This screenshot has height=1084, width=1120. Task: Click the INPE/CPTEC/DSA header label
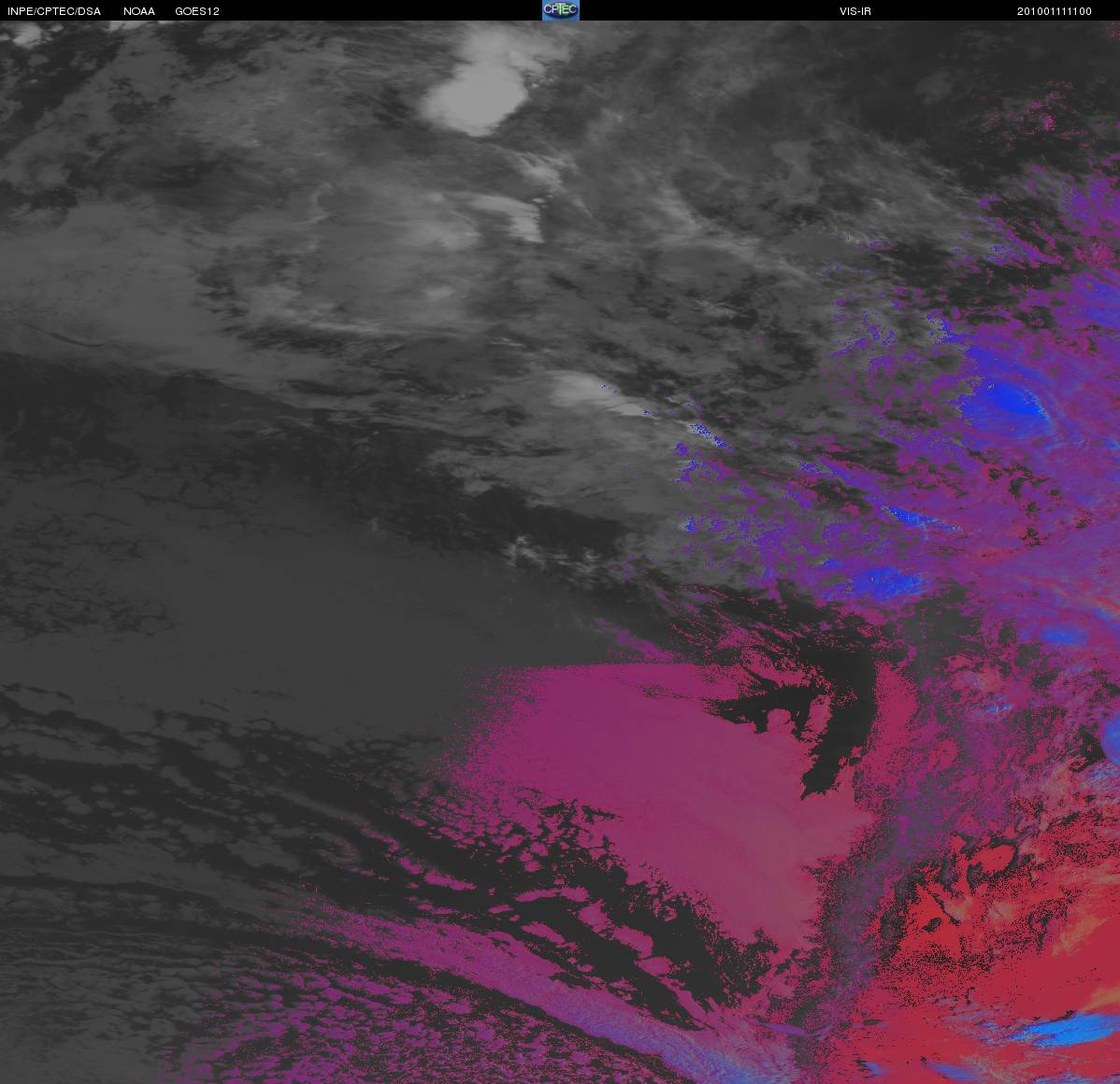click(x=54, y=11)
